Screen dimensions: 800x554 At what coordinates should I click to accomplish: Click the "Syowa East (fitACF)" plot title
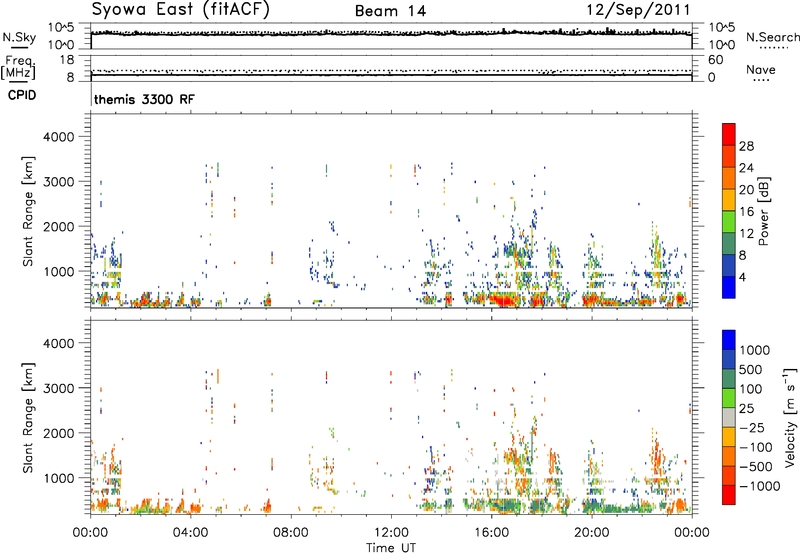point(180,9)
